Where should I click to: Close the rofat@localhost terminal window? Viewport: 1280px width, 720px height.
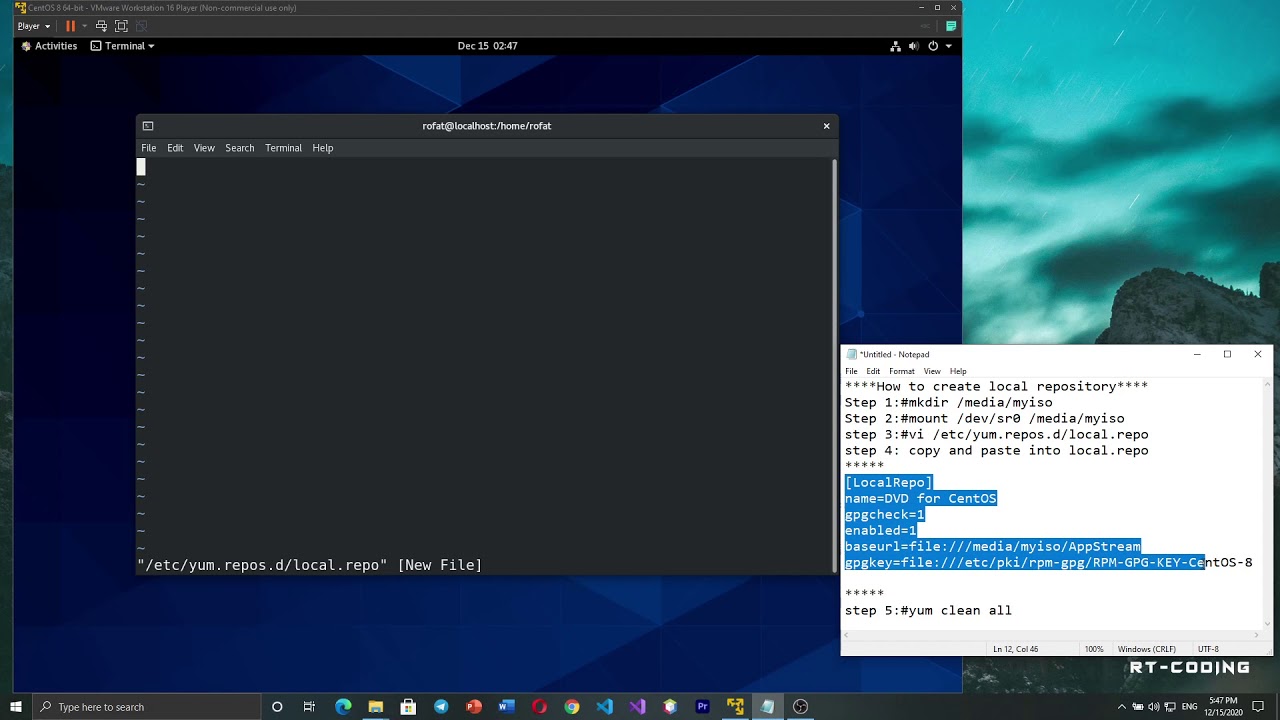pos(826,126)
